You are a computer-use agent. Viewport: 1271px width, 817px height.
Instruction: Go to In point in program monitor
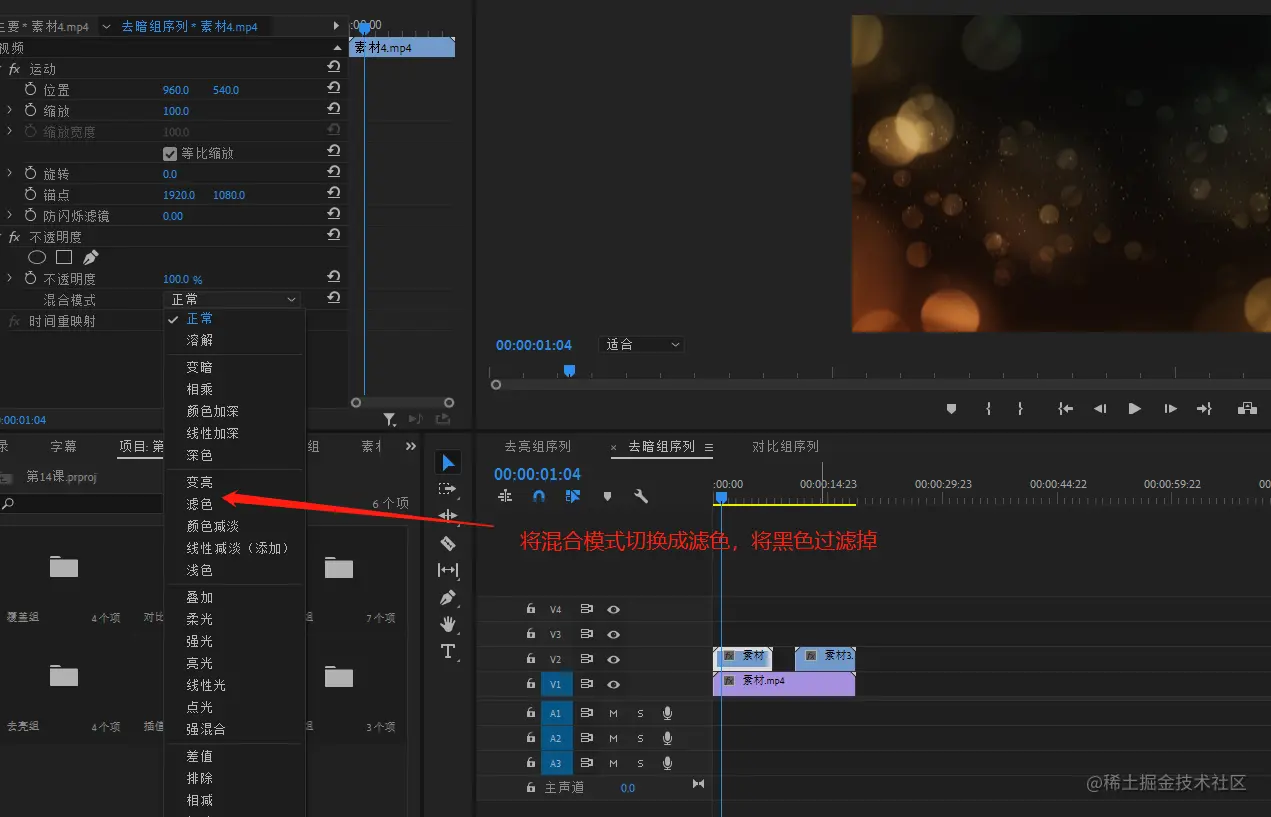[1066, 408]
